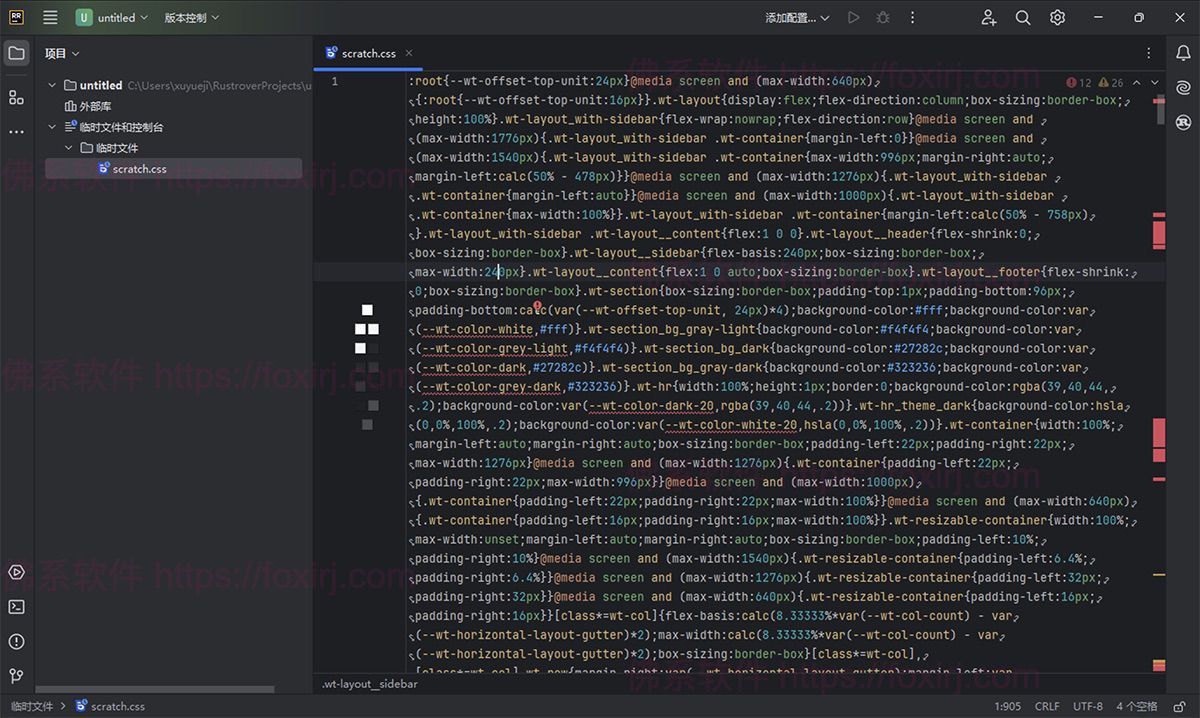Jump to next problem with down chevron

pyautogui.click(x=1155, y=82)
